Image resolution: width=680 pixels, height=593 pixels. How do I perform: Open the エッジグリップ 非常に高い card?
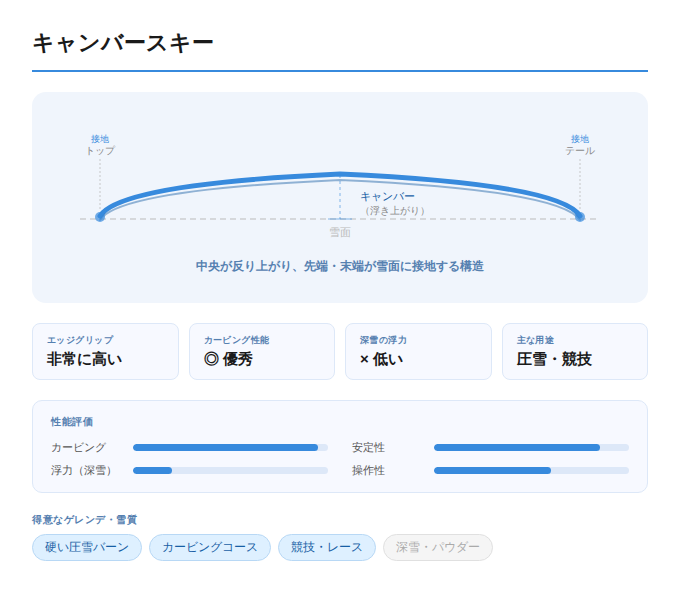105,351
